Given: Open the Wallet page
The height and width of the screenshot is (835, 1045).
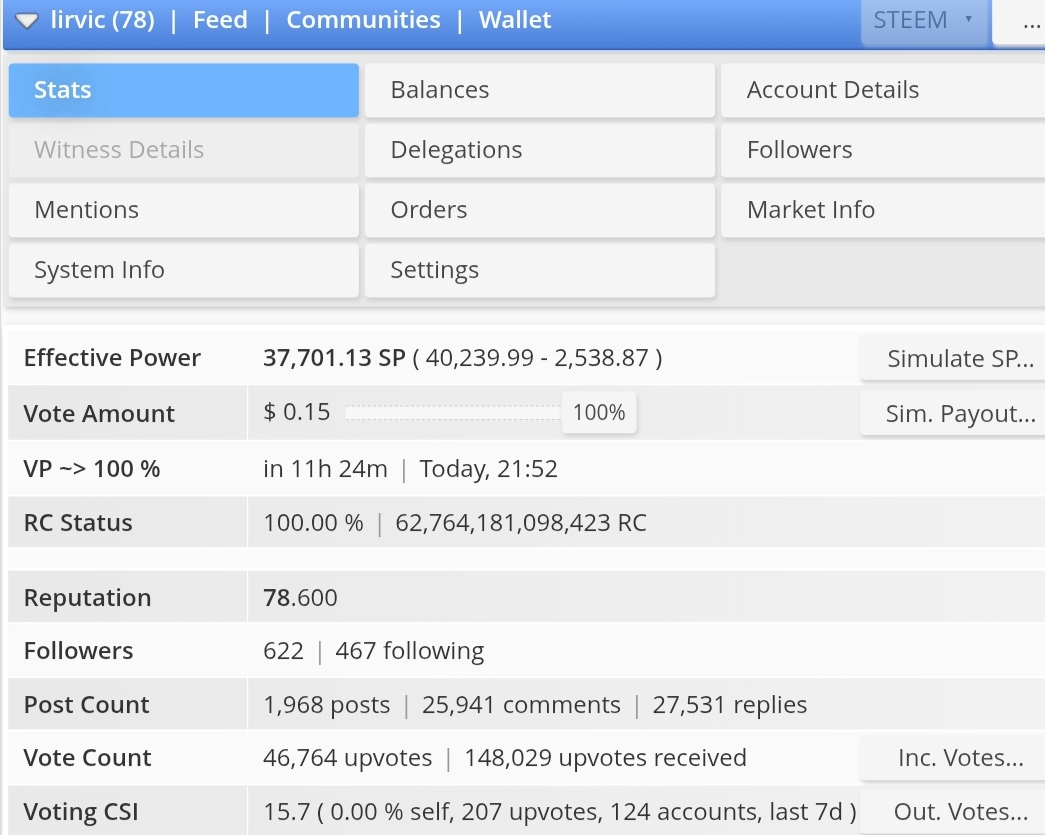Looking at the screenshot, I should click(x=515, y=20).
